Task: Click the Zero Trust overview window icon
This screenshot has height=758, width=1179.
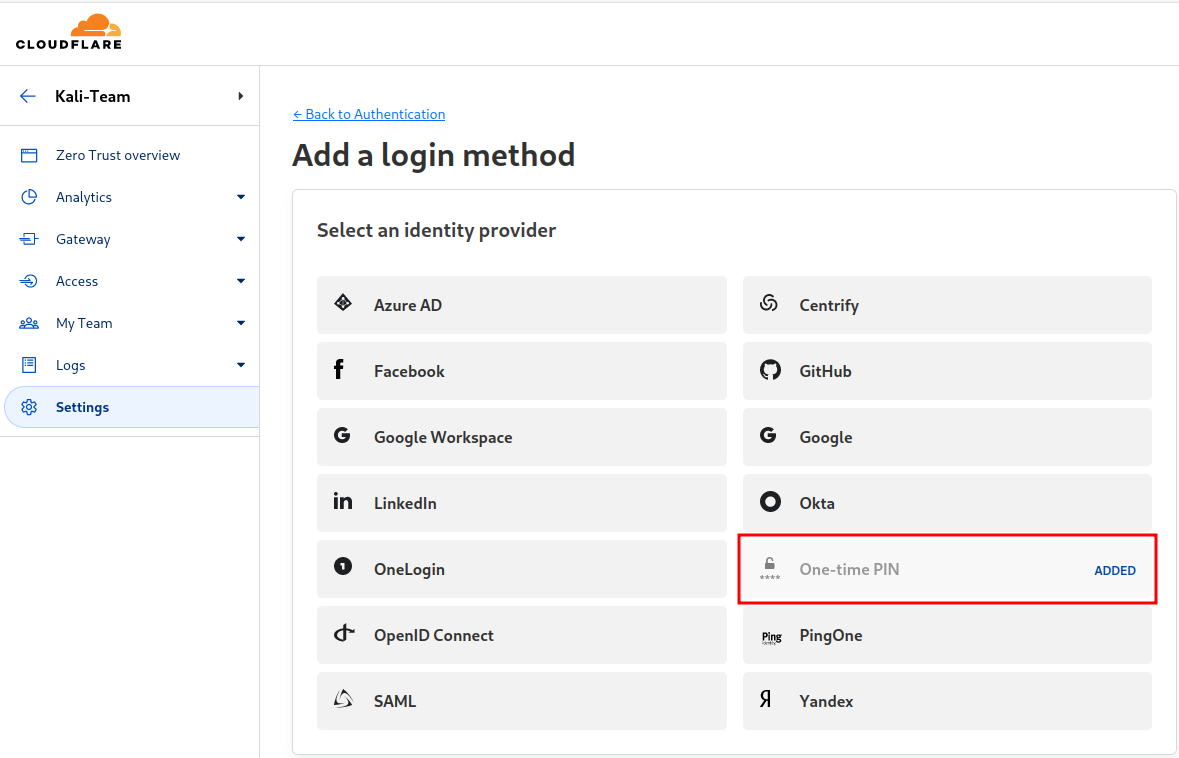Action: tap(29, 156)
